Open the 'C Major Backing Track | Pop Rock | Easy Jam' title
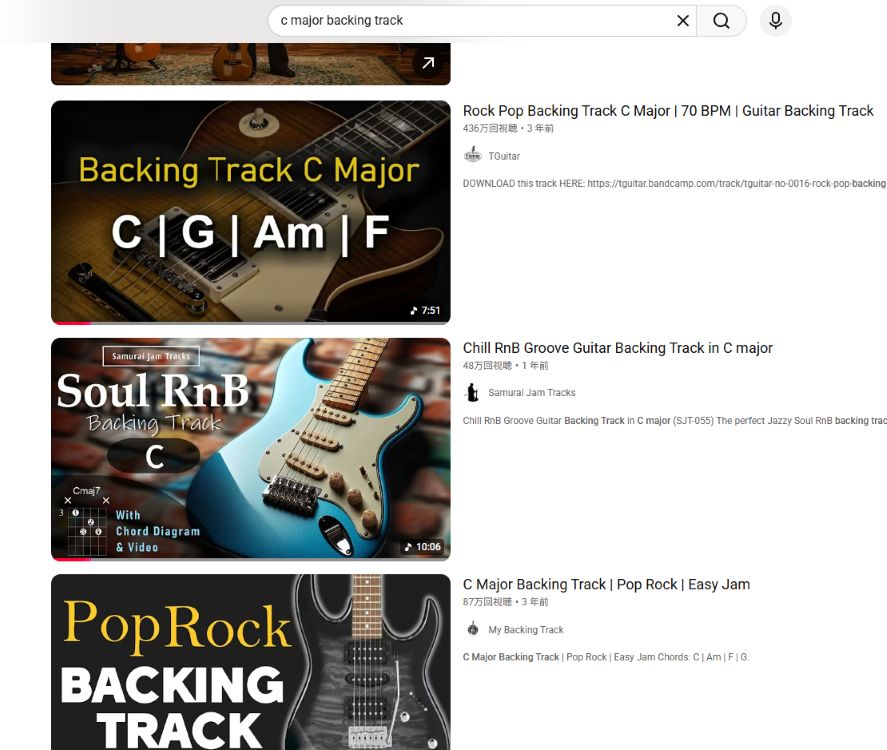Viewport: 887px width, 750px height. [x=606, y=584]
